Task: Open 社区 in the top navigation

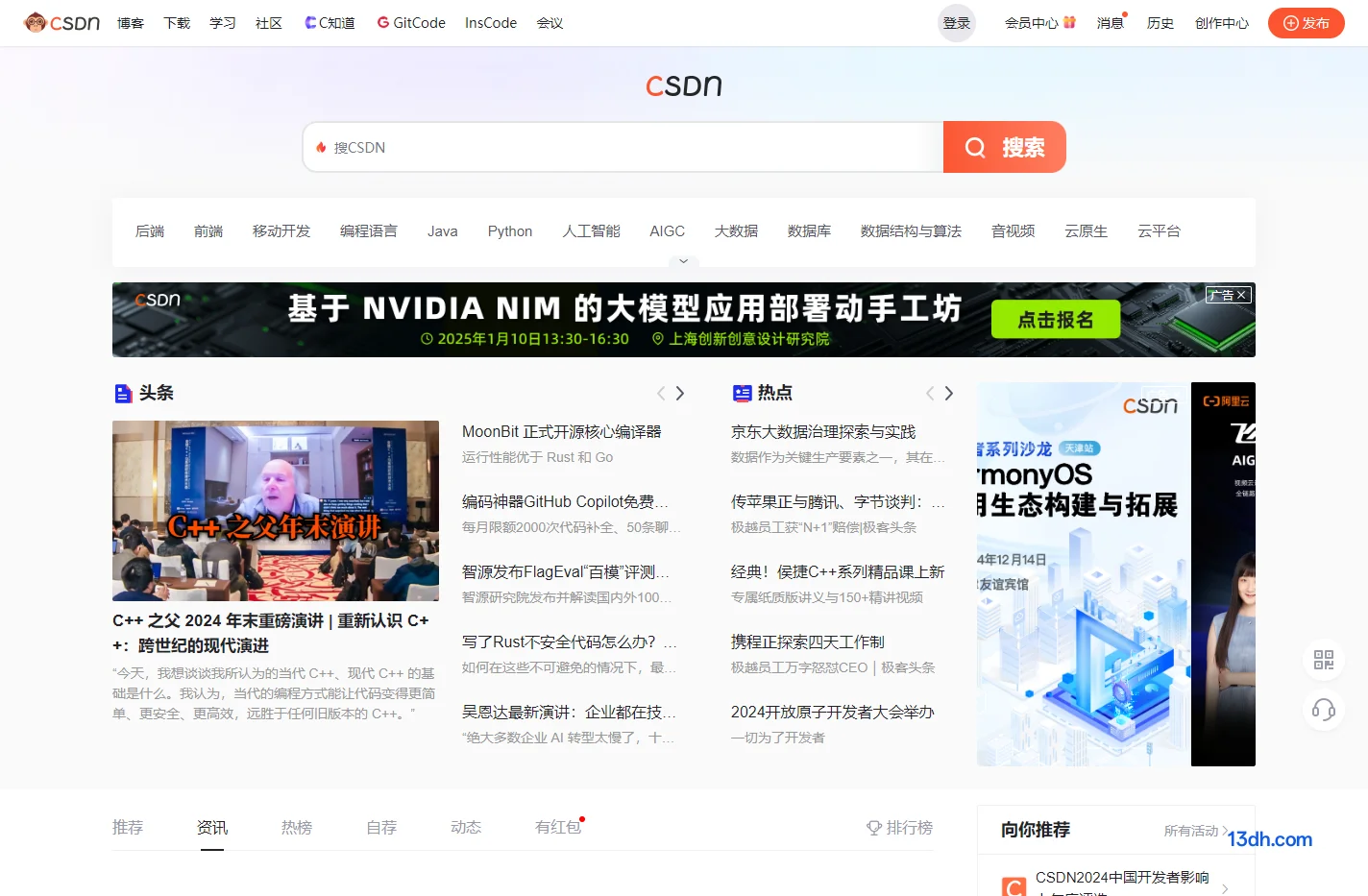Action: coord(269,23)
